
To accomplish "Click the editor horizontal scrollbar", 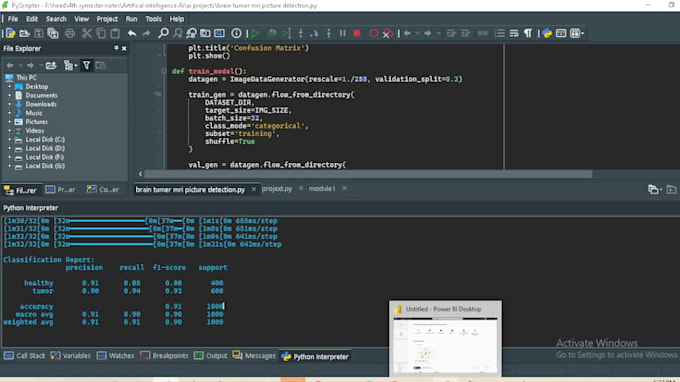I will click(x=368, y=174).
